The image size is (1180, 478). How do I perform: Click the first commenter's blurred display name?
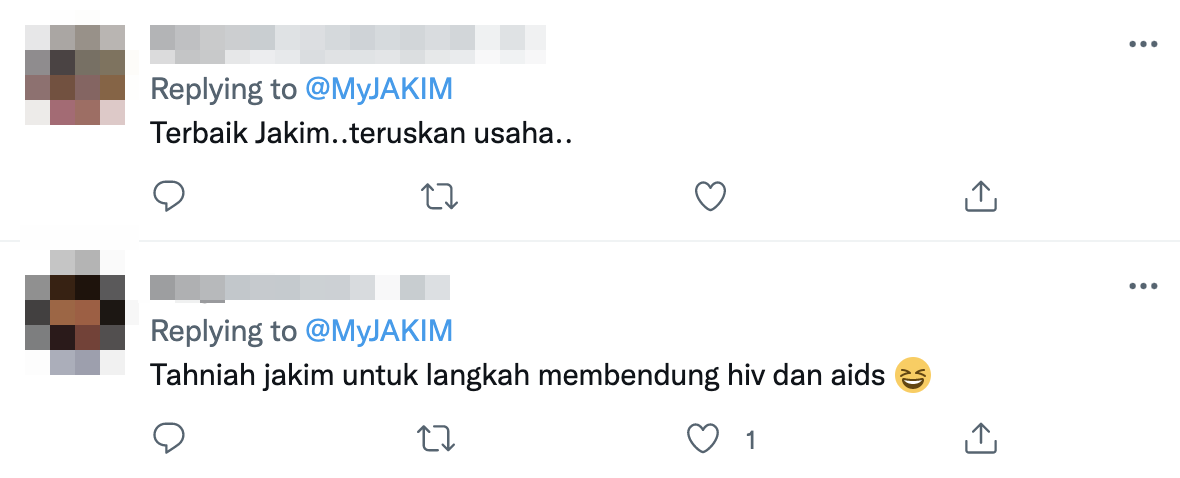pos(348,44)
